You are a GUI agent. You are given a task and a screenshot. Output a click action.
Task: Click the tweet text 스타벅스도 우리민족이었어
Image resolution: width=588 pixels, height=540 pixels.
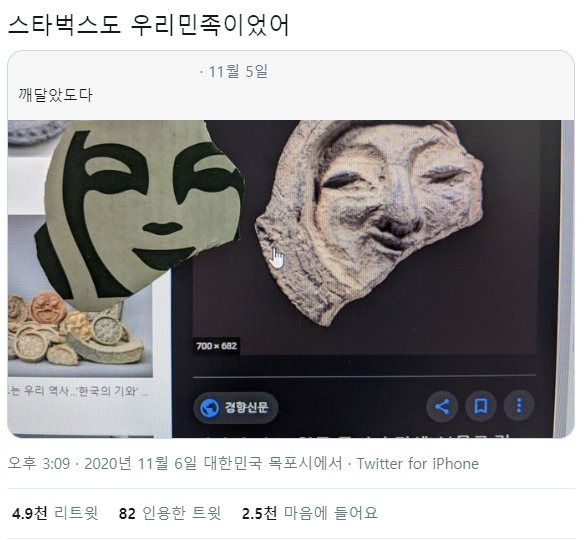coord(148,25)
